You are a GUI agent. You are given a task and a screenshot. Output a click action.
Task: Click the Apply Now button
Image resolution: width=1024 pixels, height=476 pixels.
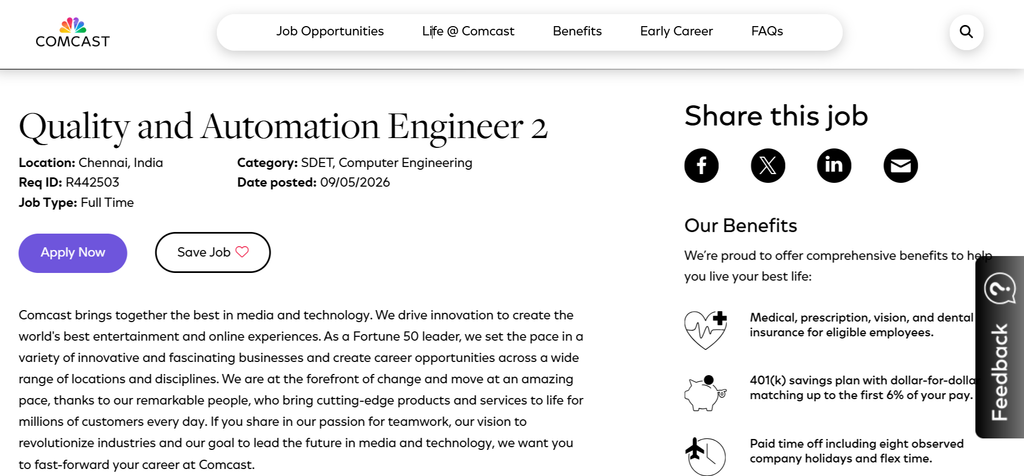point(72,253)
